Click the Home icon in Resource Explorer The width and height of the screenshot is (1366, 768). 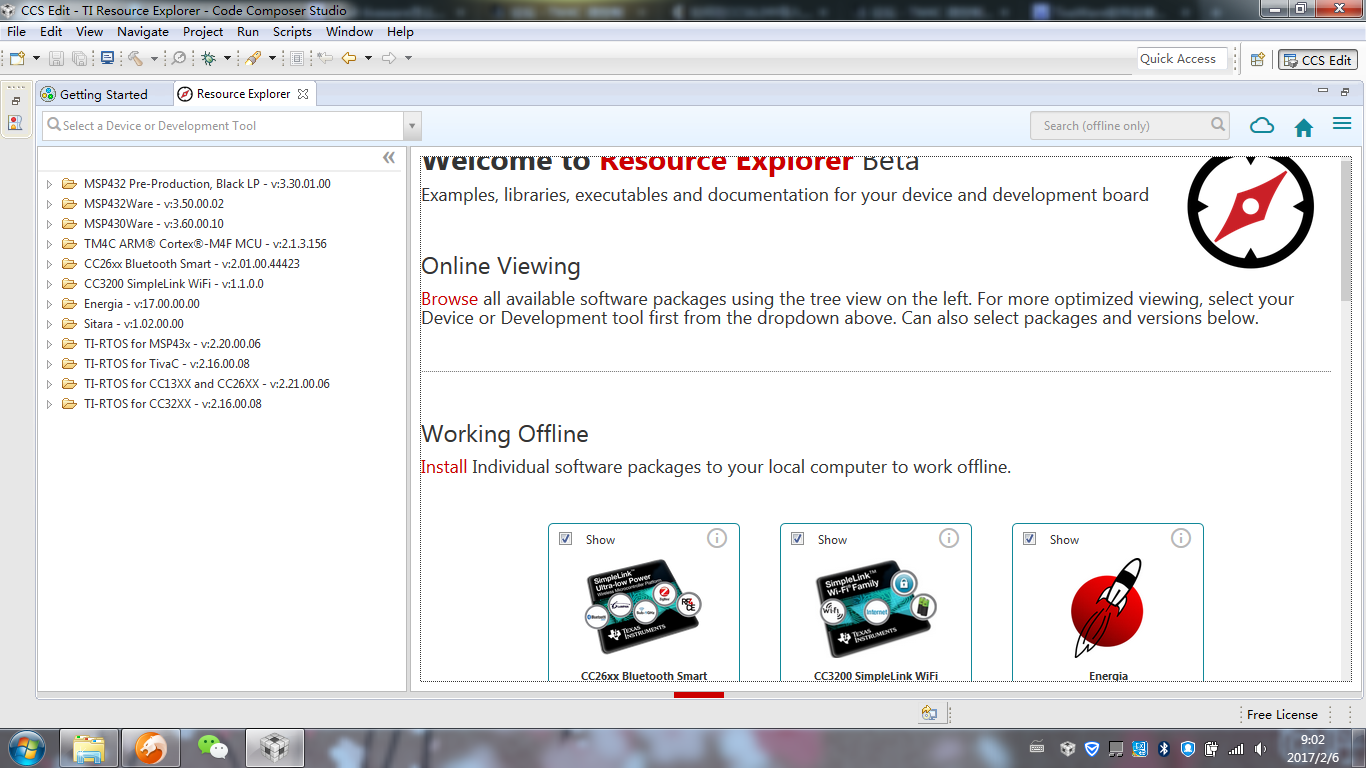click(1303, 127)
